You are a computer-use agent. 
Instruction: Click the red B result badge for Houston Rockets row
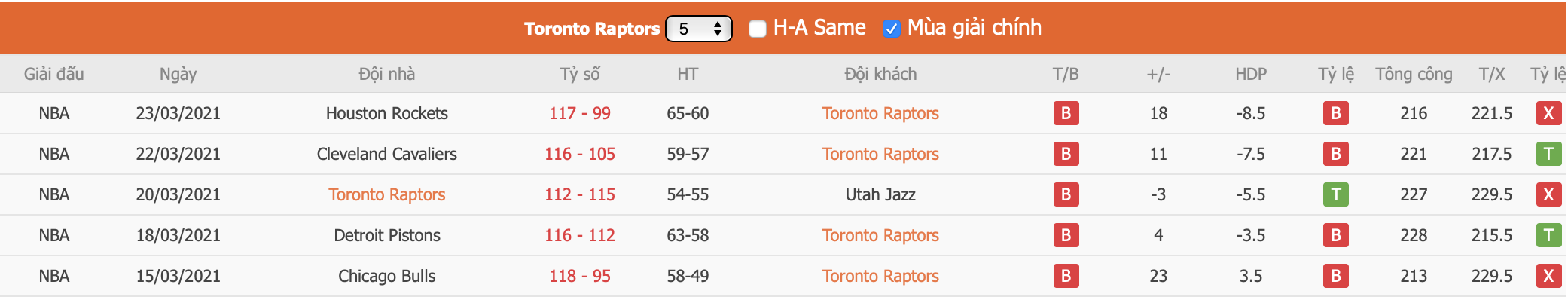coord(1066,113)
